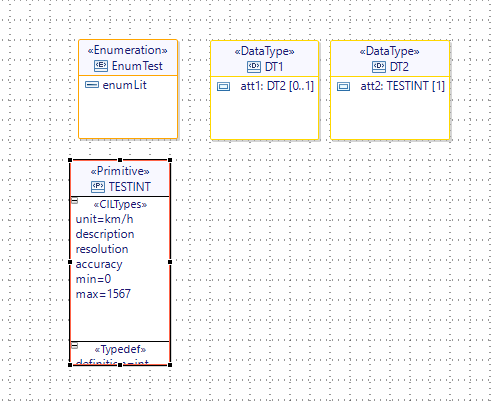The height and width of the screenshot is (404, 491).
Task: Select attribute att1: DT2 [0..1]
Action: 277,86
